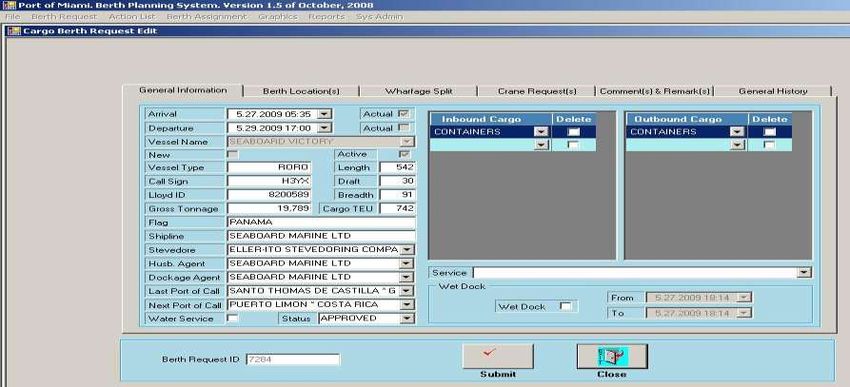Expand the Stevedore dropdown
The height and width of the screenshot is (387, 850).
tap(408, 250)
